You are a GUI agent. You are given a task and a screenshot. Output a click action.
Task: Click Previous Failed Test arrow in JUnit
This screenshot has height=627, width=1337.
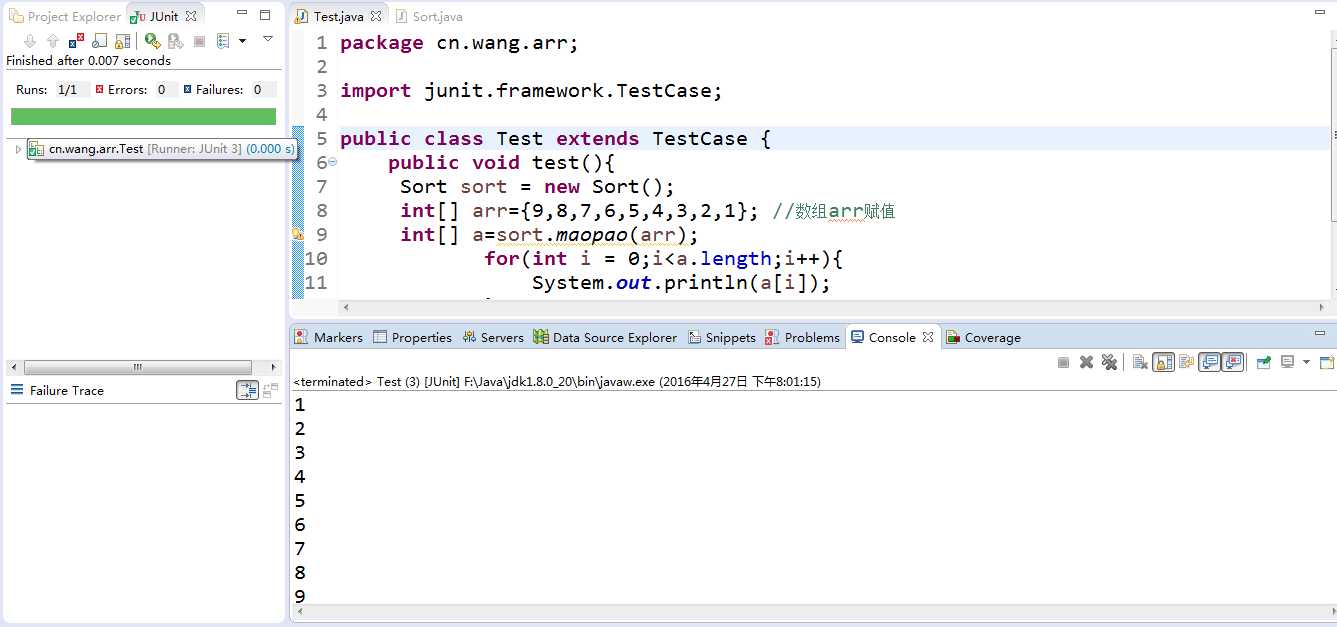(53, 41)
